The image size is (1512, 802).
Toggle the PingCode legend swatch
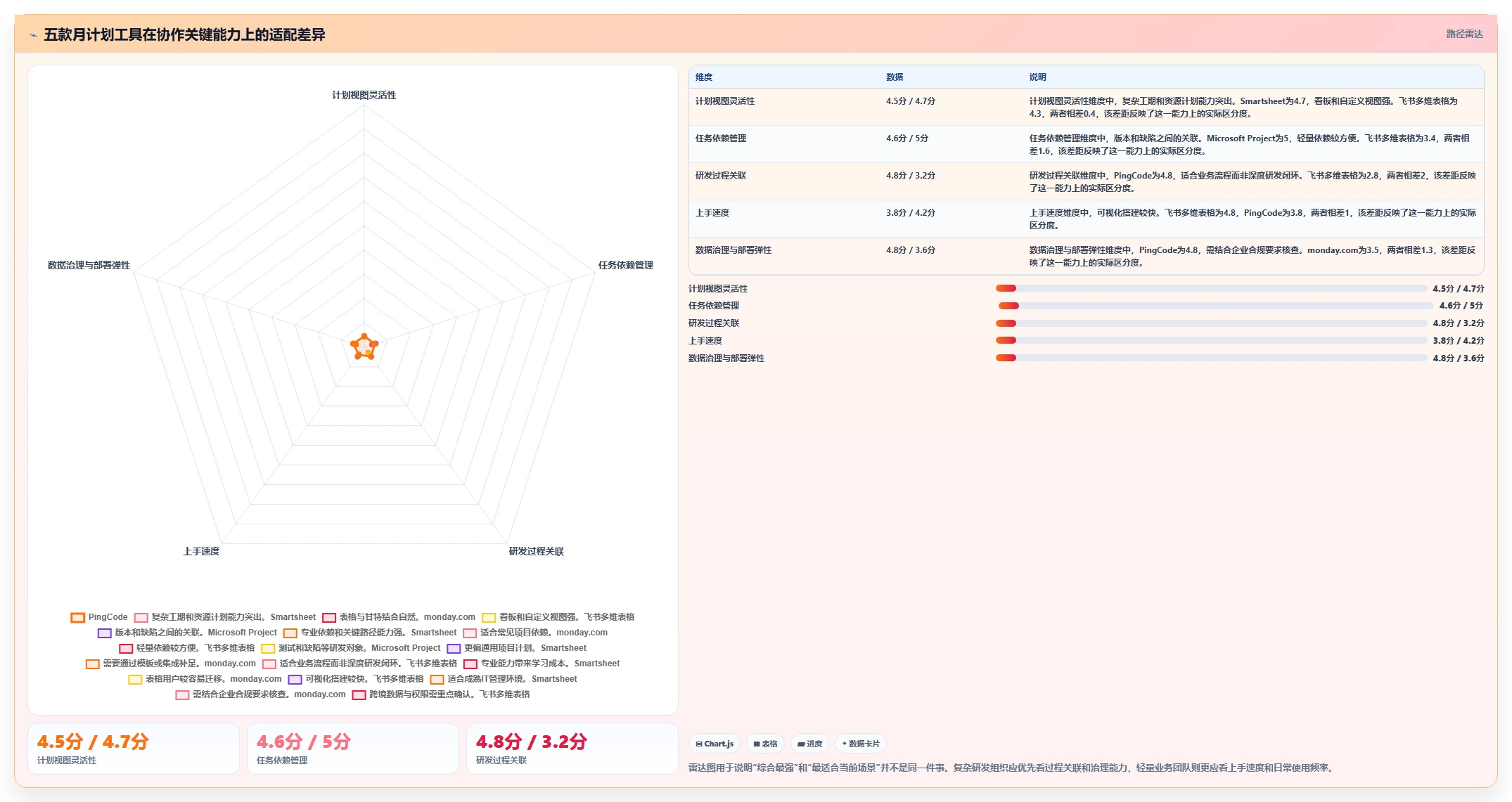[x=78, y=618]
